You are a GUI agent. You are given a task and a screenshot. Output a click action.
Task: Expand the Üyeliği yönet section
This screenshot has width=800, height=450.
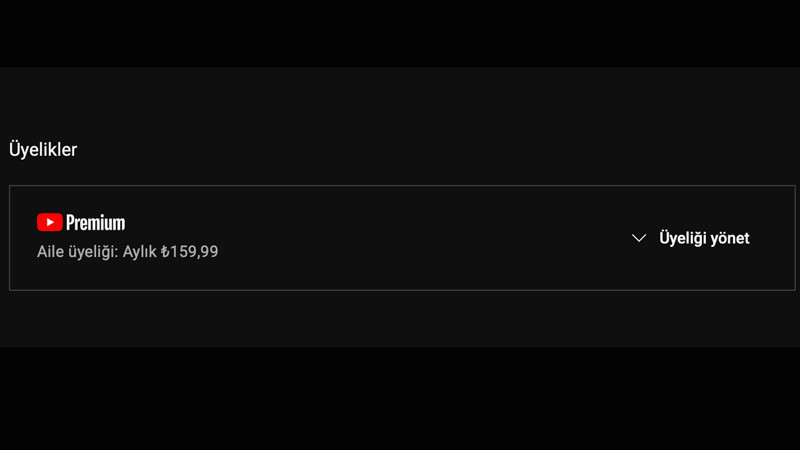coord(690,238)
